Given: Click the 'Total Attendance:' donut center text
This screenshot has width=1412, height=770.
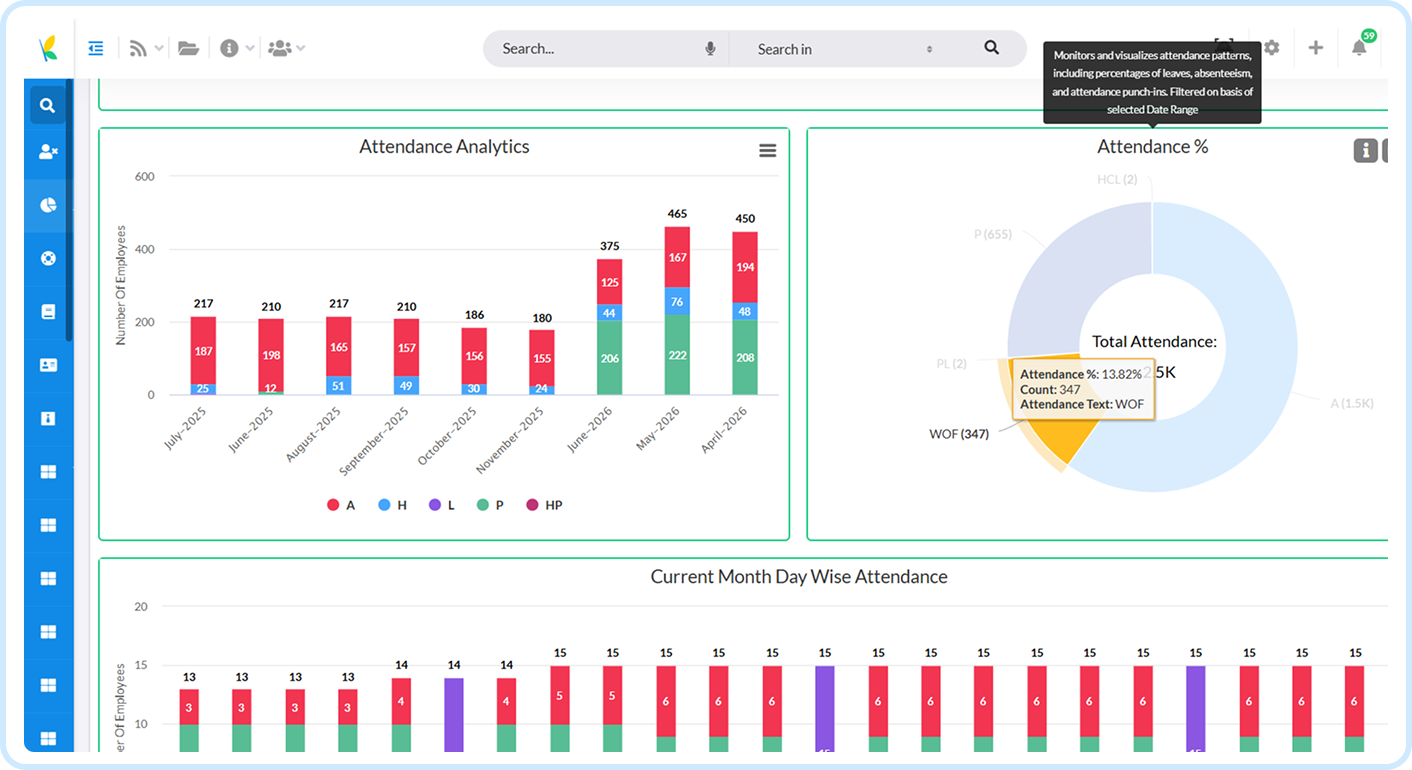Looking at the screenshot, I should (x=1154, y=341).
